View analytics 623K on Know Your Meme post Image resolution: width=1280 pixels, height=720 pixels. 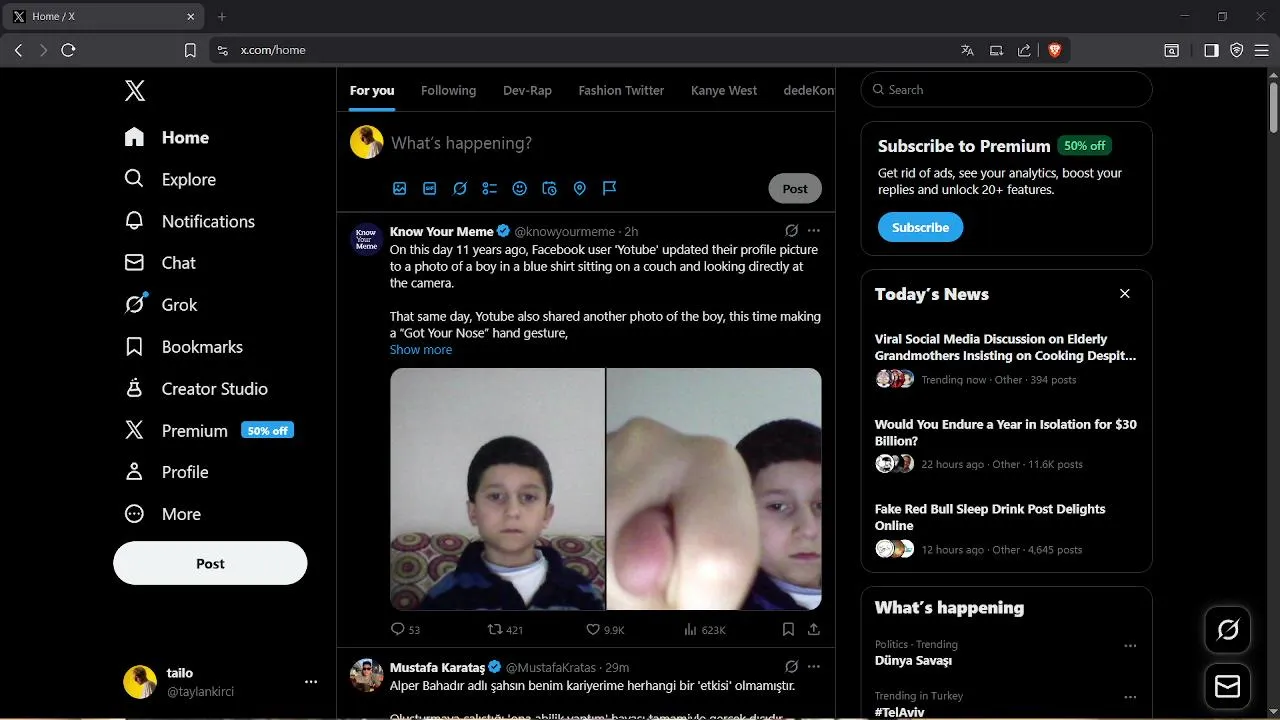705,630
